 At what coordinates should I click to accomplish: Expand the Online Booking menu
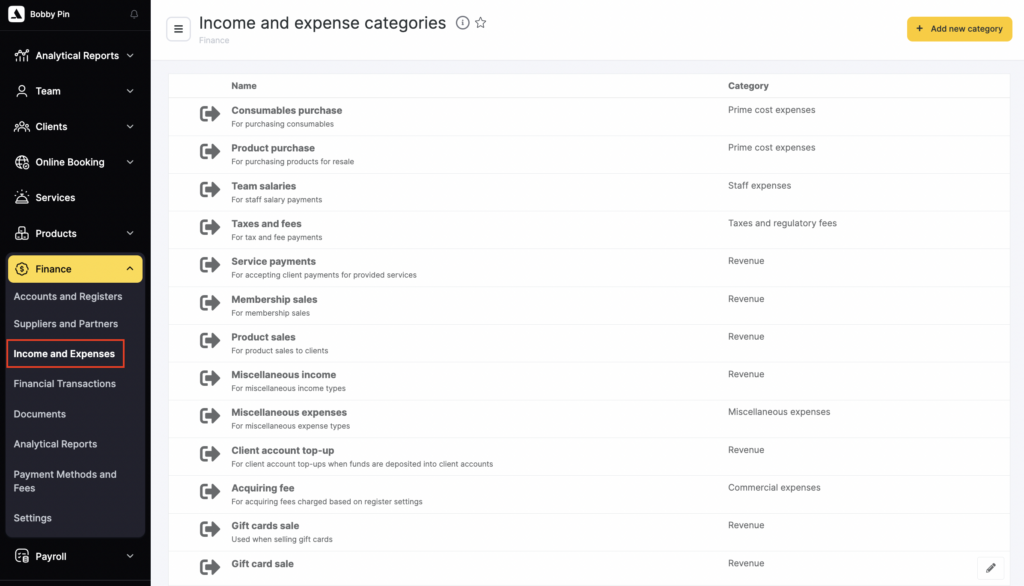tap(130, 162)
